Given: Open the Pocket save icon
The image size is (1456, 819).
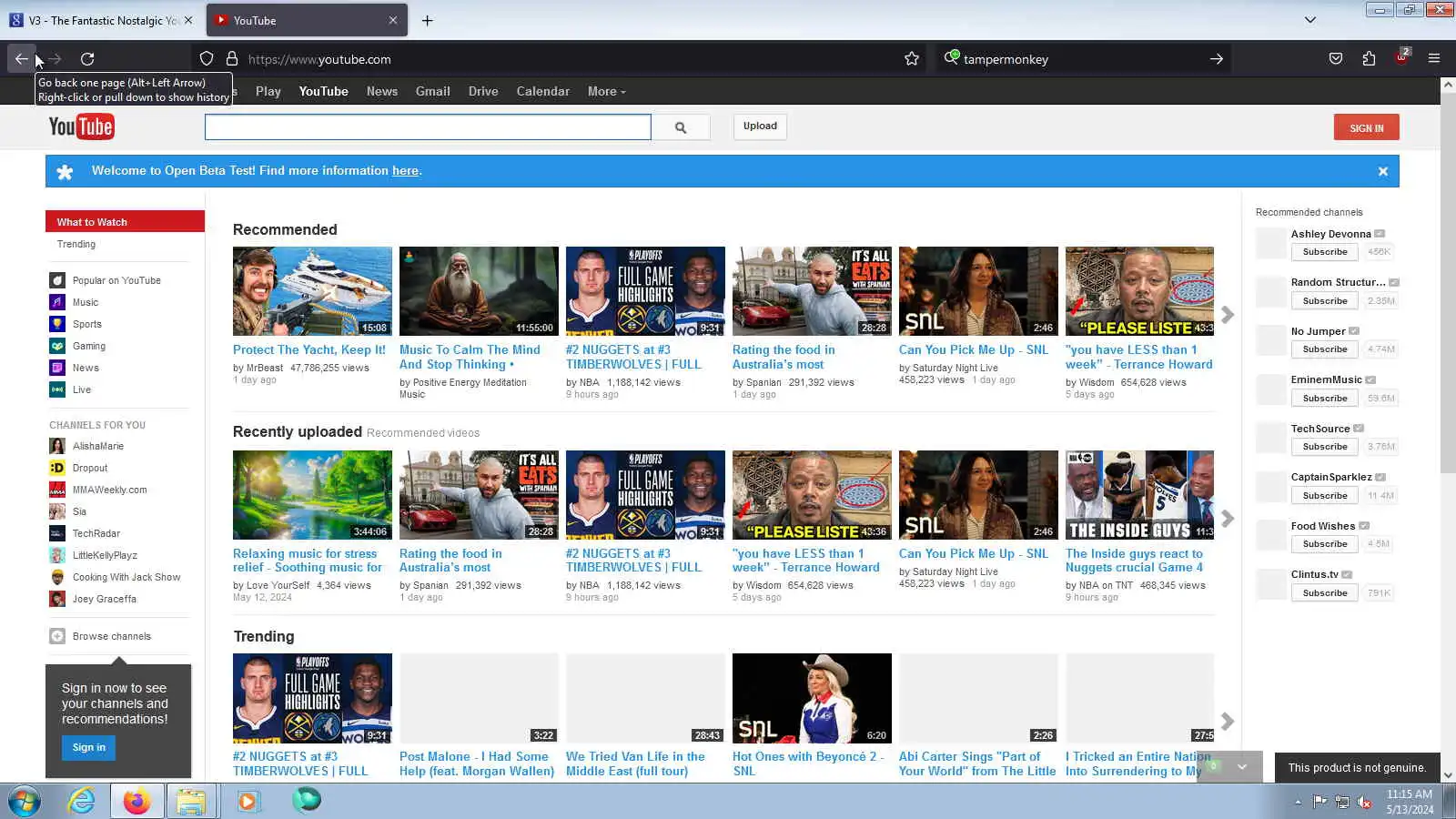Looking at the screenshot, I should coord(1335,59).
